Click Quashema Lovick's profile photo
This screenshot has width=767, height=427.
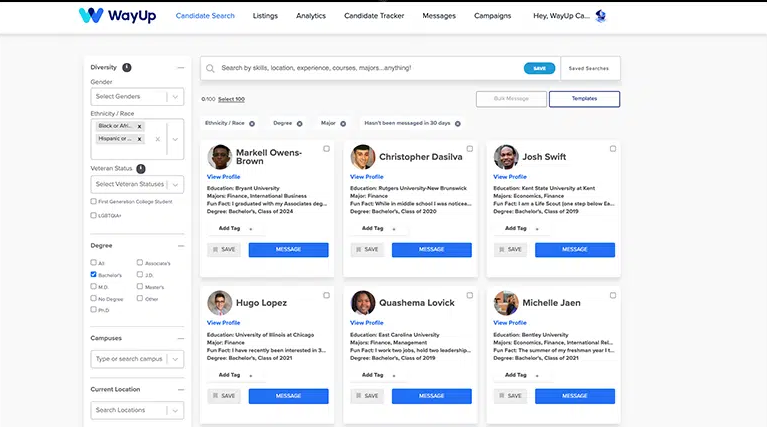click(362, 303)
